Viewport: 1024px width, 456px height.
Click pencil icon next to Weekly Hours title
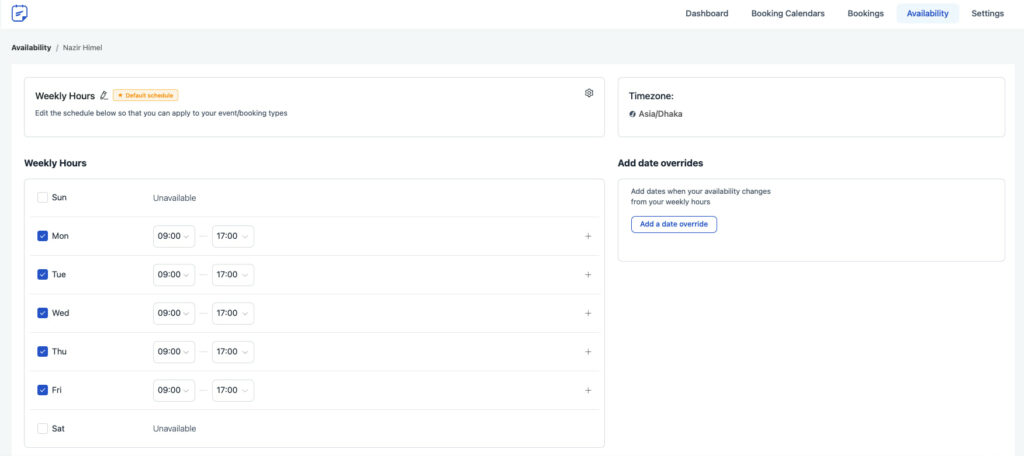104,95
